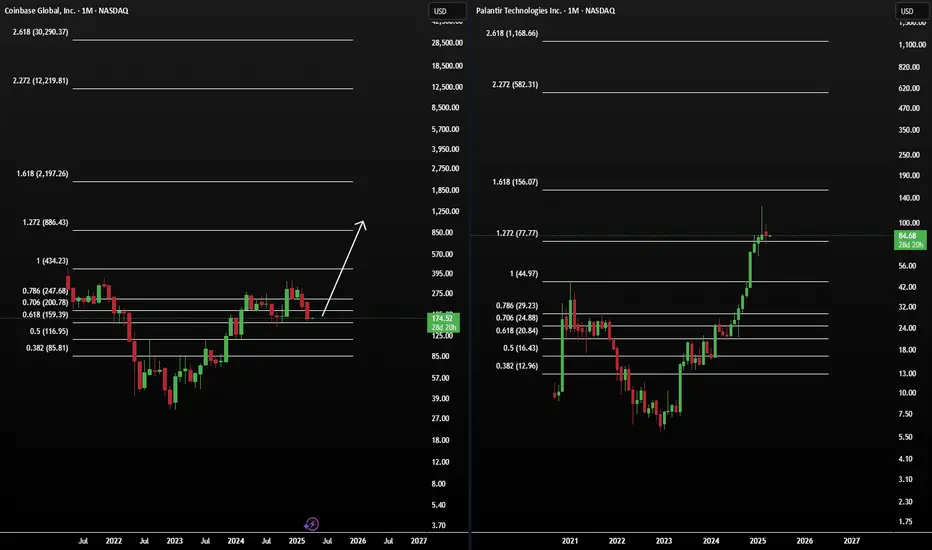Click 2025 on the Palantir time axis

[x=758, y=541]
